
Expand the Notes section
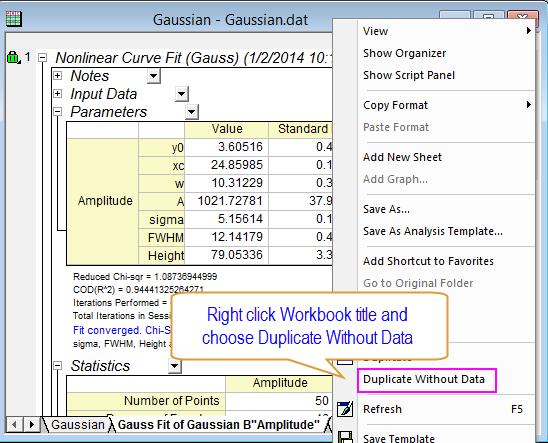tap(58, 76)
